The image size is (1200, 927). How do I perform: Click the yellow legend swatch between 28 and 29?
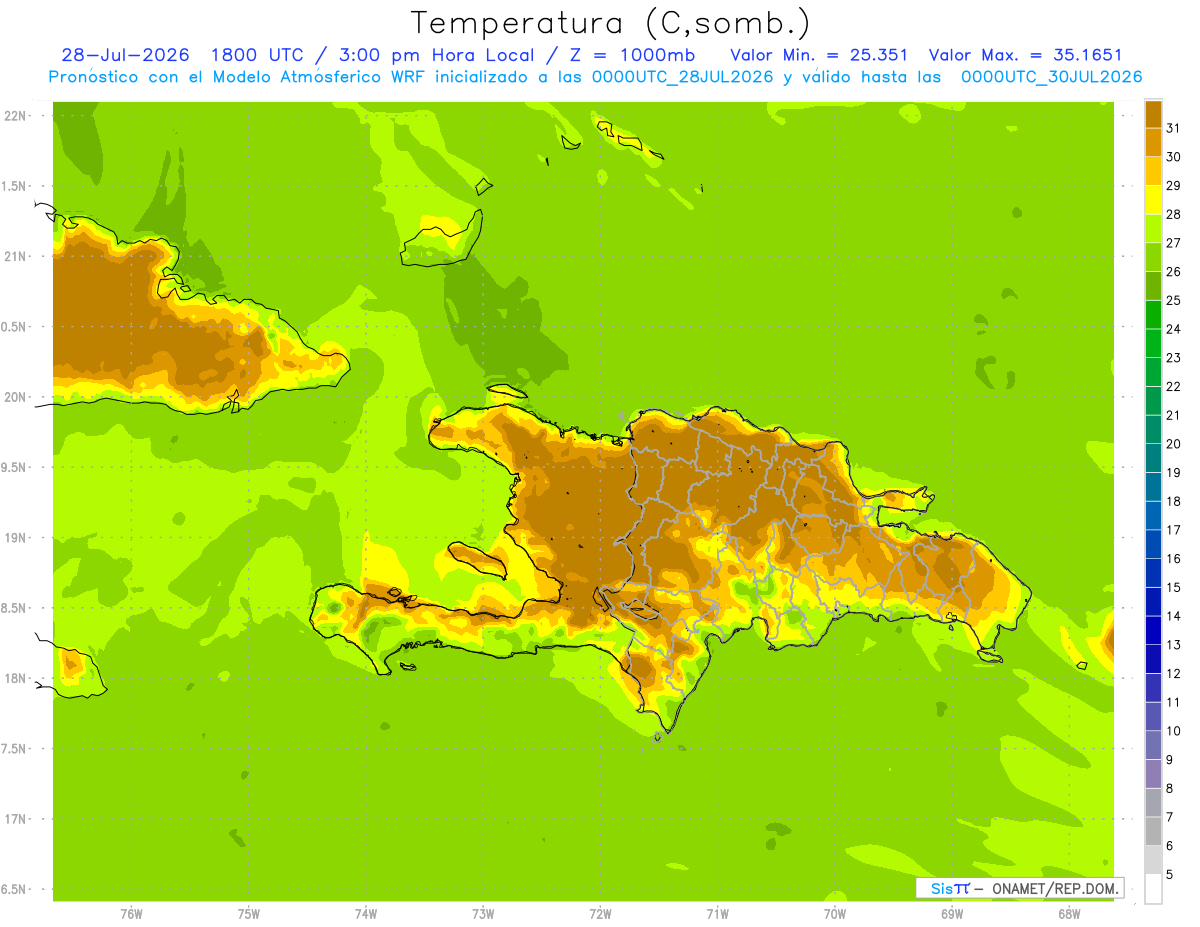pos(1153,200)
